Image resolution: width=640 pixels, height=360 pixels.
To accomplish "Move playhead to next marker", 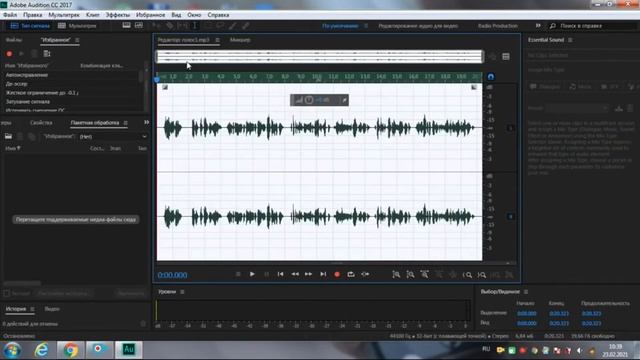I will pos(323,274).
